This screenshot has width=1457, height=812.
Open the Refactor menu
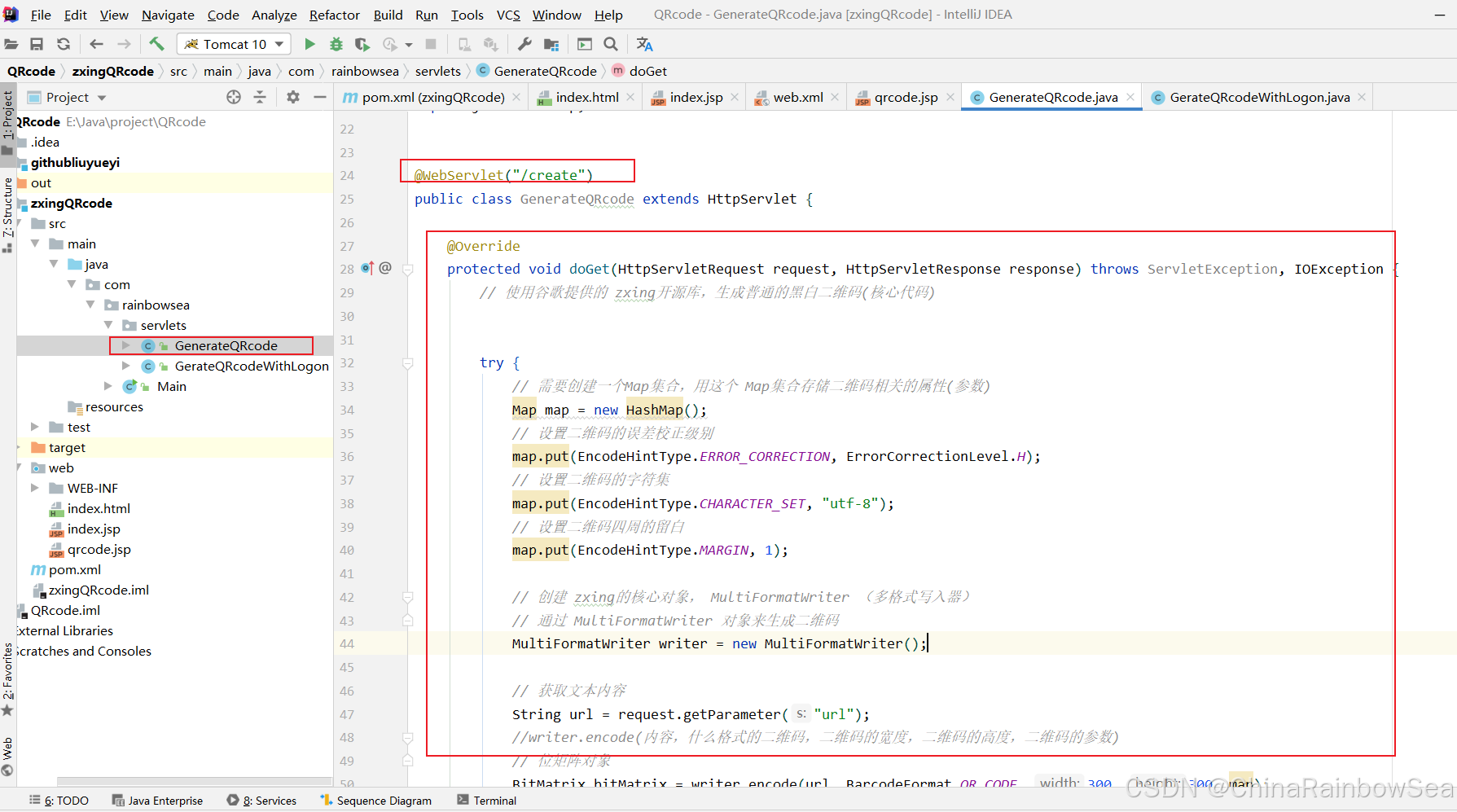(x=334, y=15)
